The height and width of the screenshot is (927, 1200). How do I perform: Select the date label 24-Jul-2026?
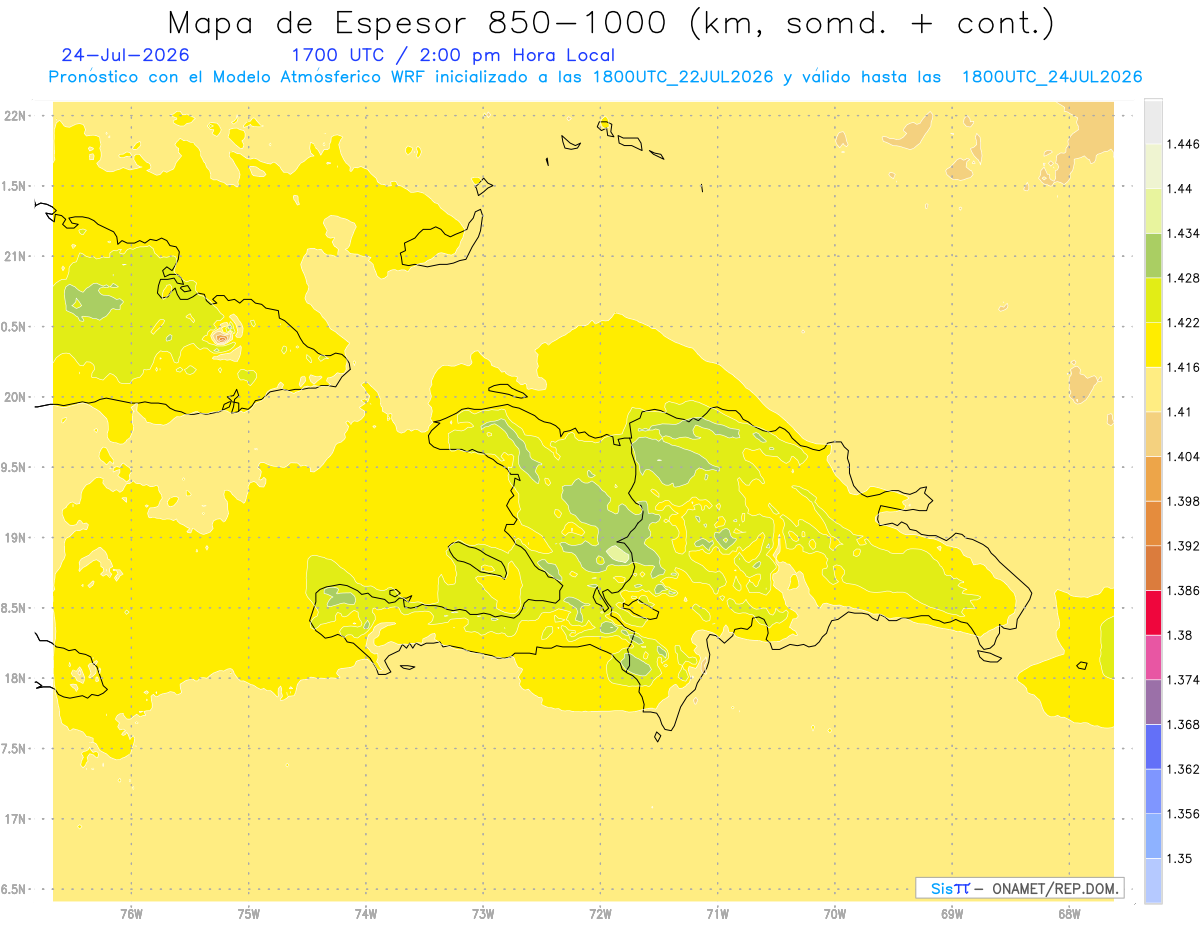125,55
